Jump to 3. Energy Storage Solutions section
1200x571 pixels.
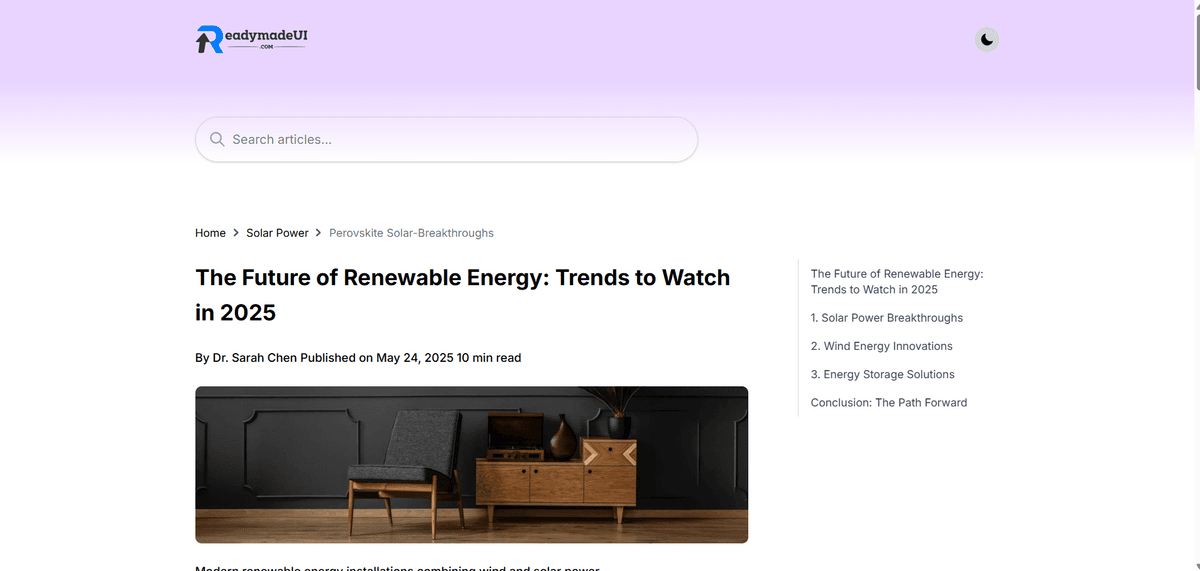(883, 374)
